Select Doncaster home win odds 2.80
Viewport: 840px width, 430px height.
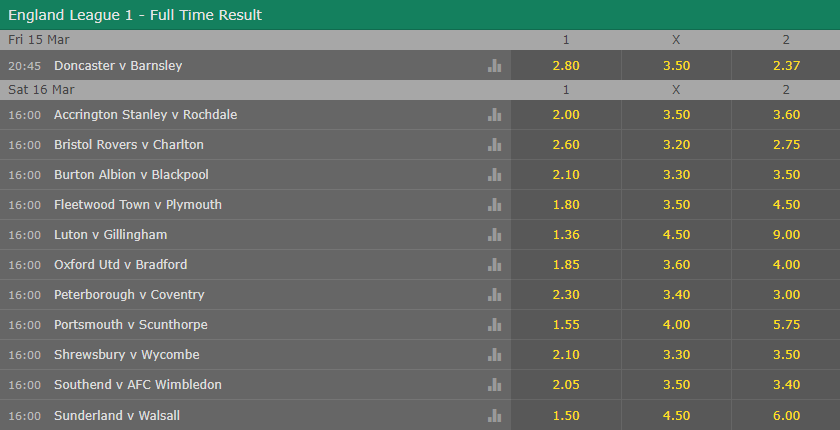coord(566,65)
